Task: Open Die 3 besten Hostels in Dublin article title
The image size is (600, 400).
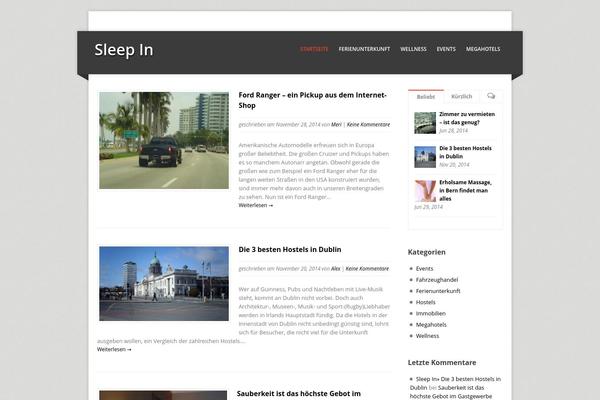Action: click(290, 250)
